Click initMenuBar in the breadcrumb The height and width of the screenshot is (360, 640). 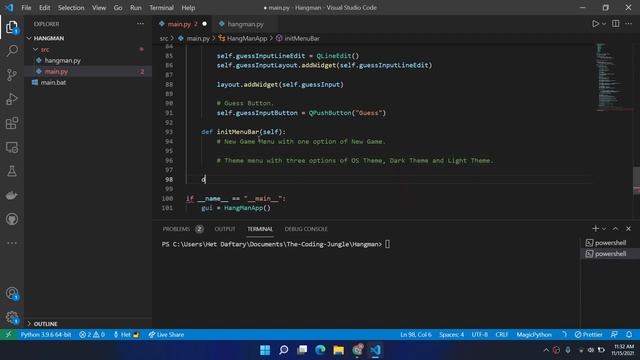[x=302, y=38]
